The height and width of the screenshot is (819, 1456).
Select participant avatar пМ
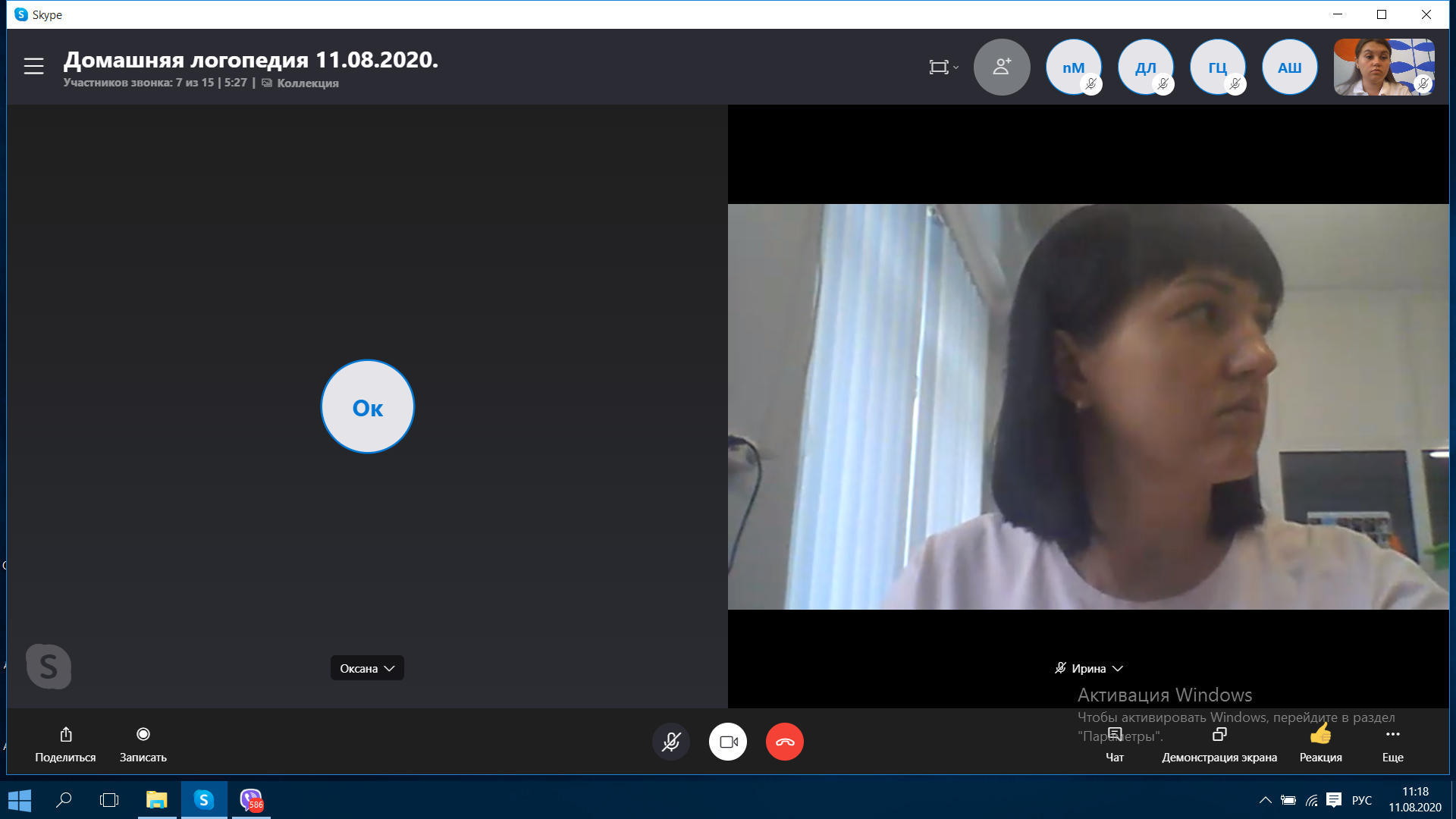pos(1073,67)
